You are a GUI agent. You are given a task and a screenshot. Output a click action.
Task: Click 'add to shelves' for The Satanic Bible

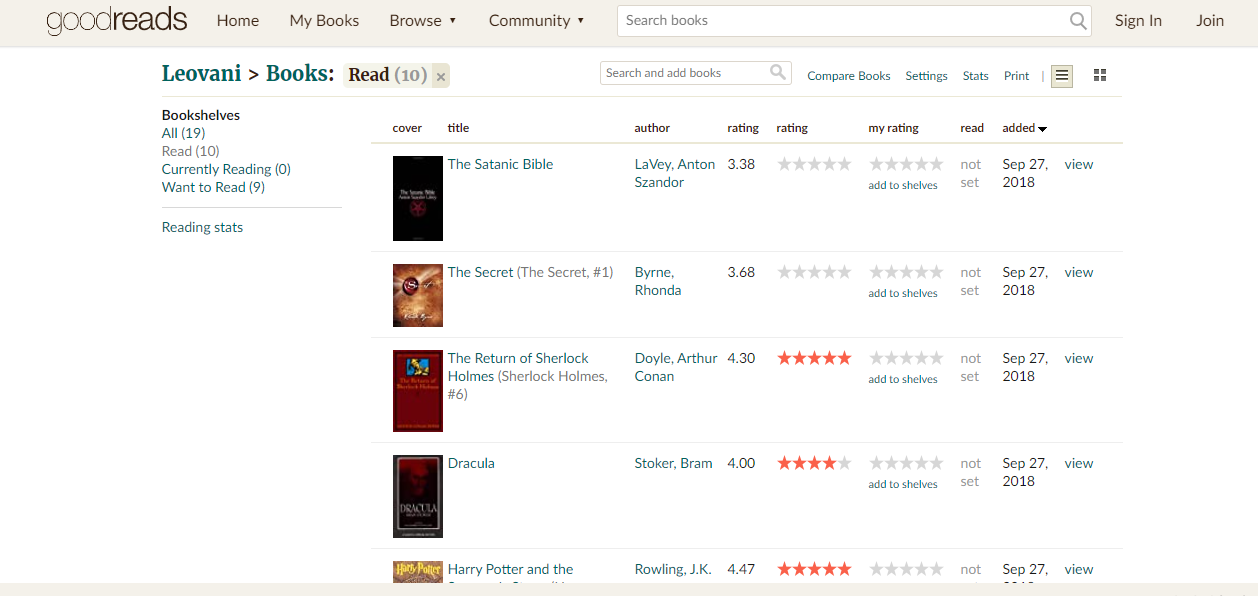903,185
